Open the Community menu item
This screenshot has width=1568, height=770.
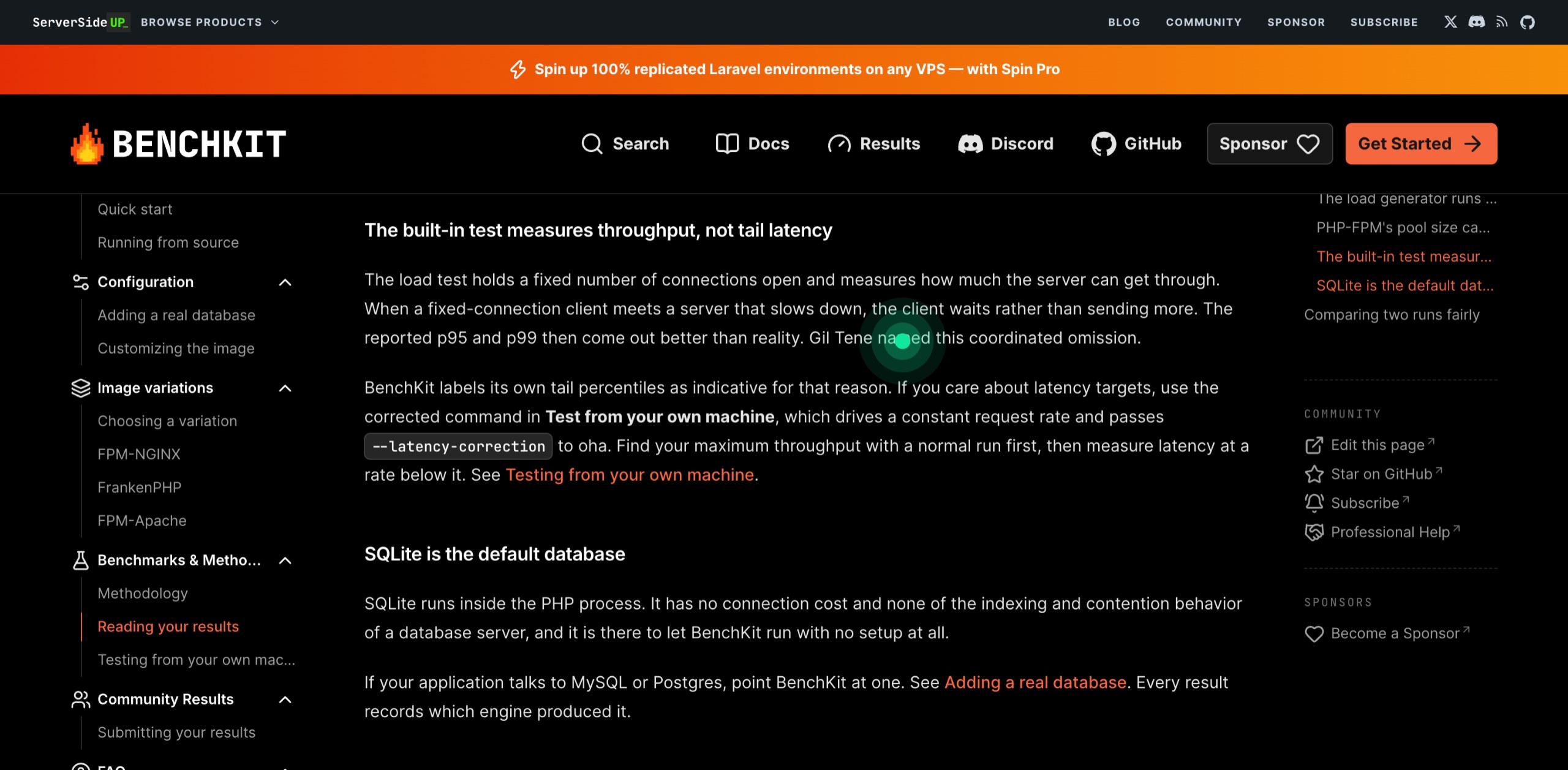click(1204, 22)
